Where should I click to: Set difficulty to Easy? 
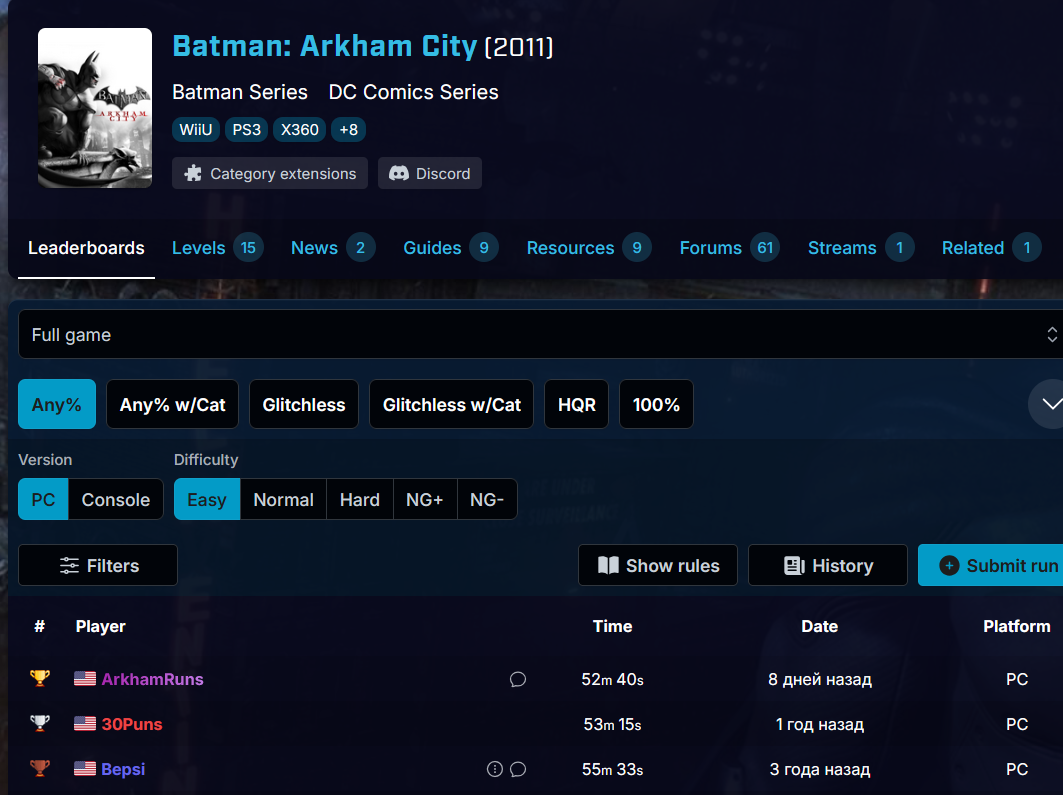coord(207,500)
